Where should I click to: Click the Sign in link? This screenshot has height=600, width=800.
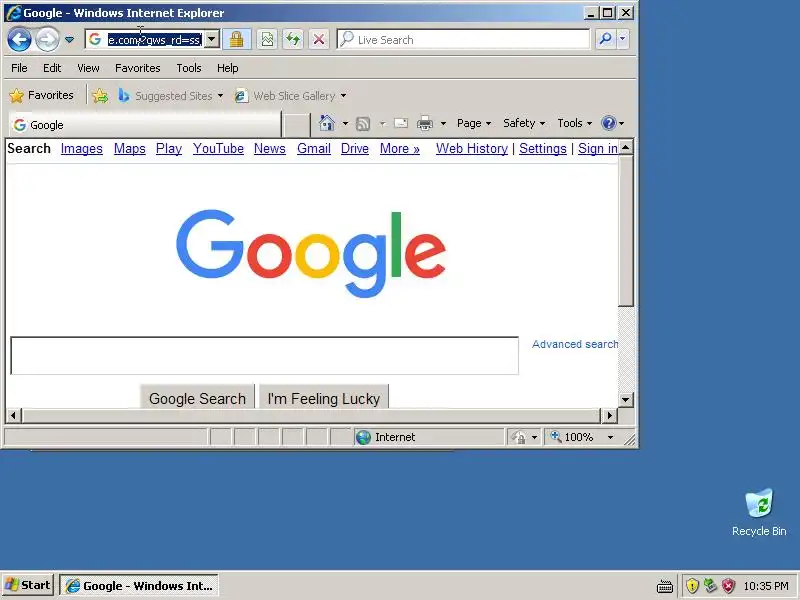tap(597, 148)
